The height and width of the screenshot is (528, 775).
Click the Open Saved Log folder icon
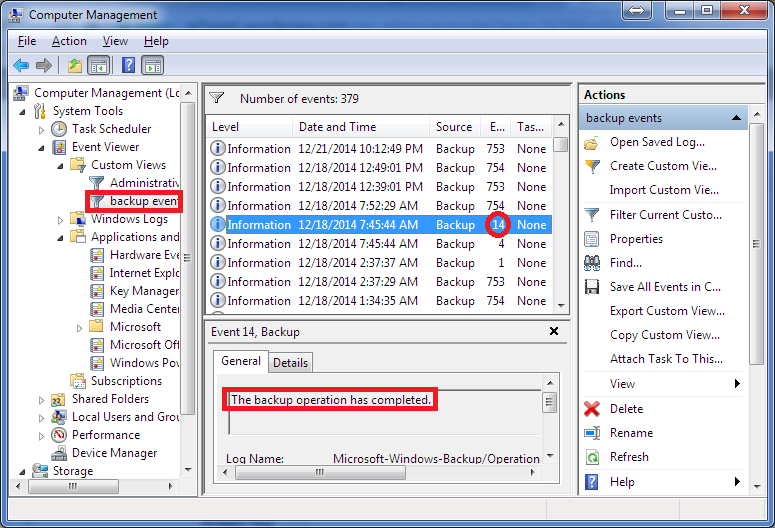click(x=592, y=143)
